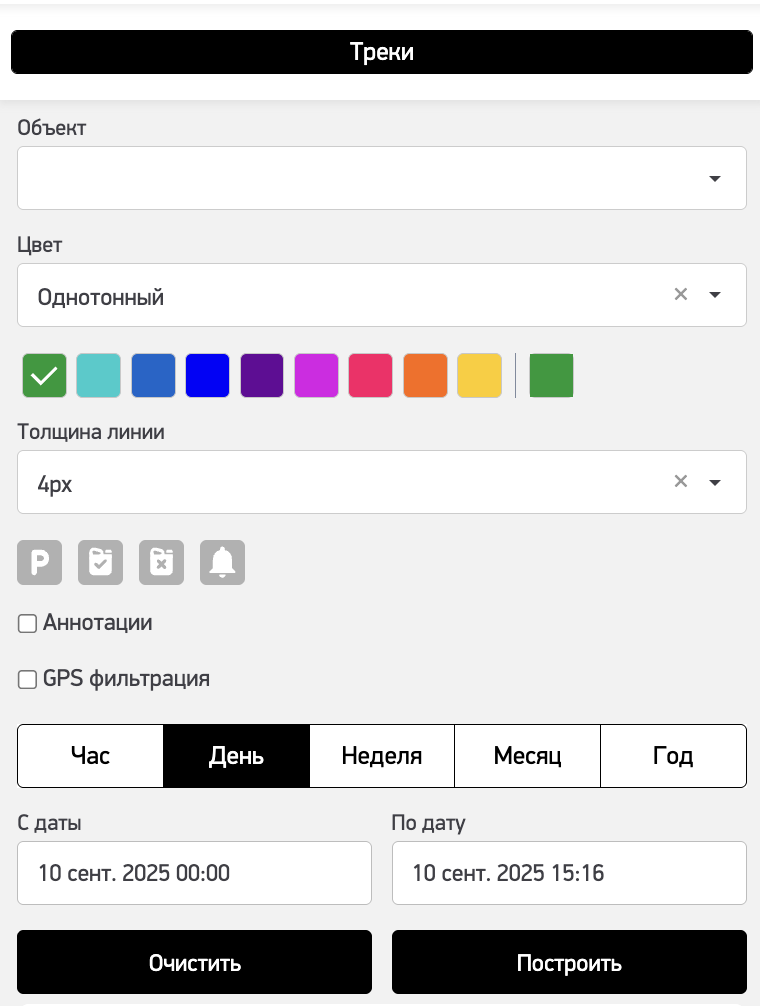
Task: Pick the purple color swatch
Action: 262,376
